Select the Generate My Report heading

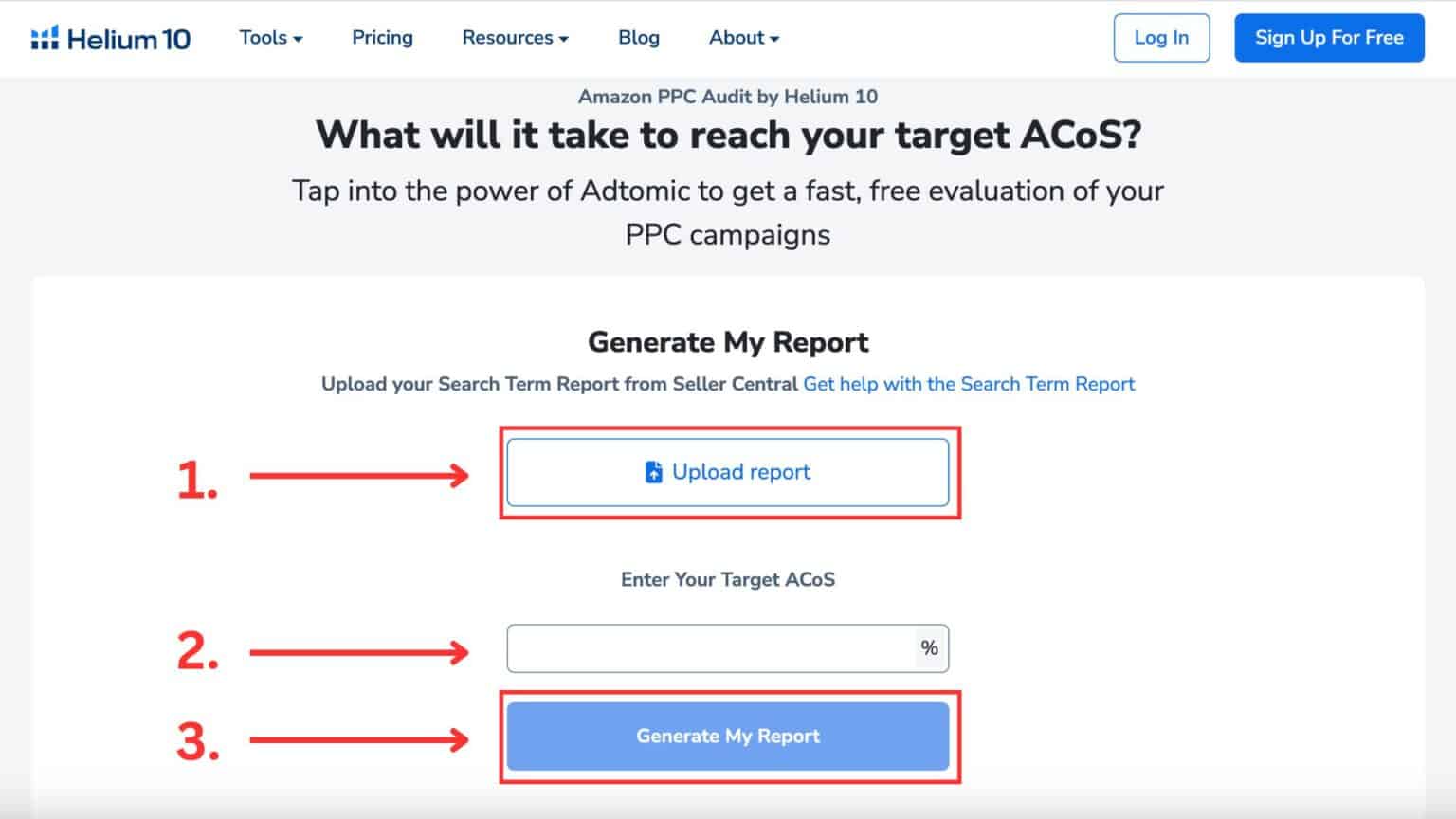[x=728, y=342]
